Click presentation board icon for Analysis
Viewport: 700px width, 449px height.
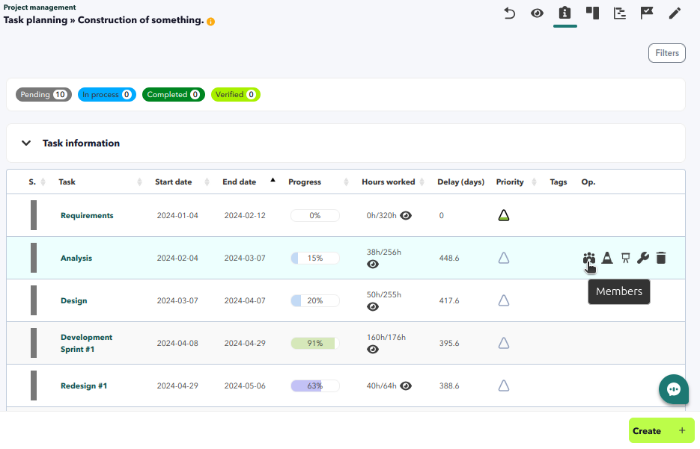point(625,258)
